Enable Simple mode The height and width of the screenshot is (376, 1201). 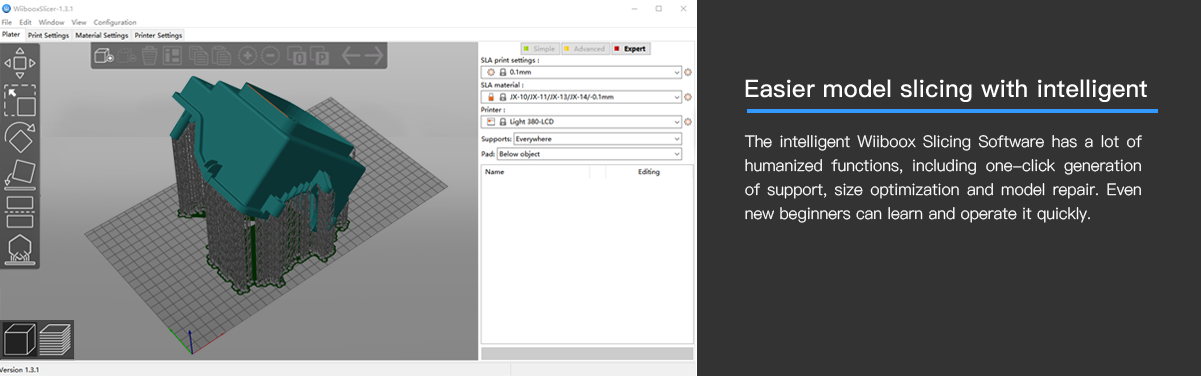pyautogui.click(x=541, y=48)
